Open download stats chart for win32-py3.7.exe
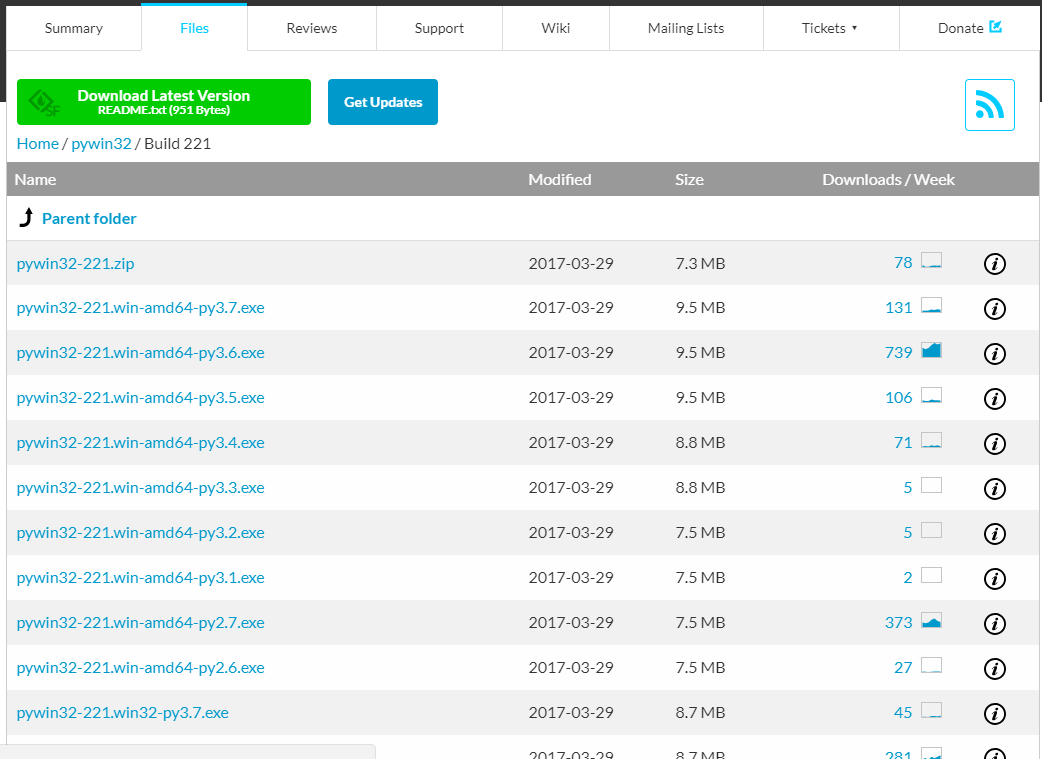The height and width of the screenshot is (759, 1042). point(931,710)
